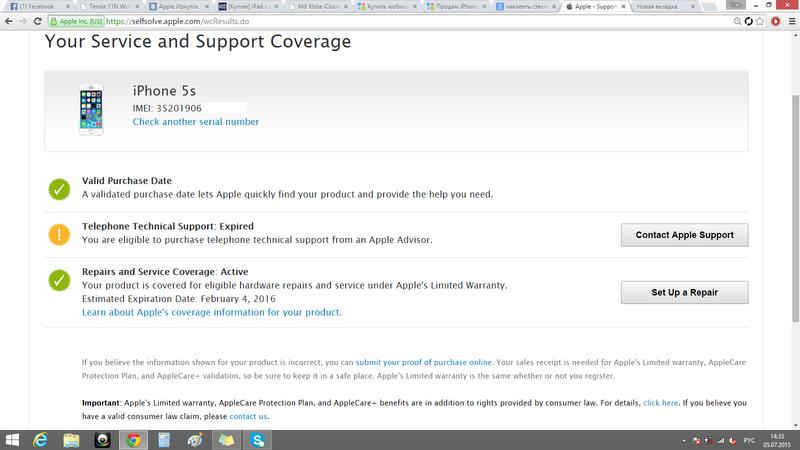The width and height of the screenshot is (800, 450).
Task: Click the iPhone 5s product image
Action: pyautogui.click(x=91, y=109)
